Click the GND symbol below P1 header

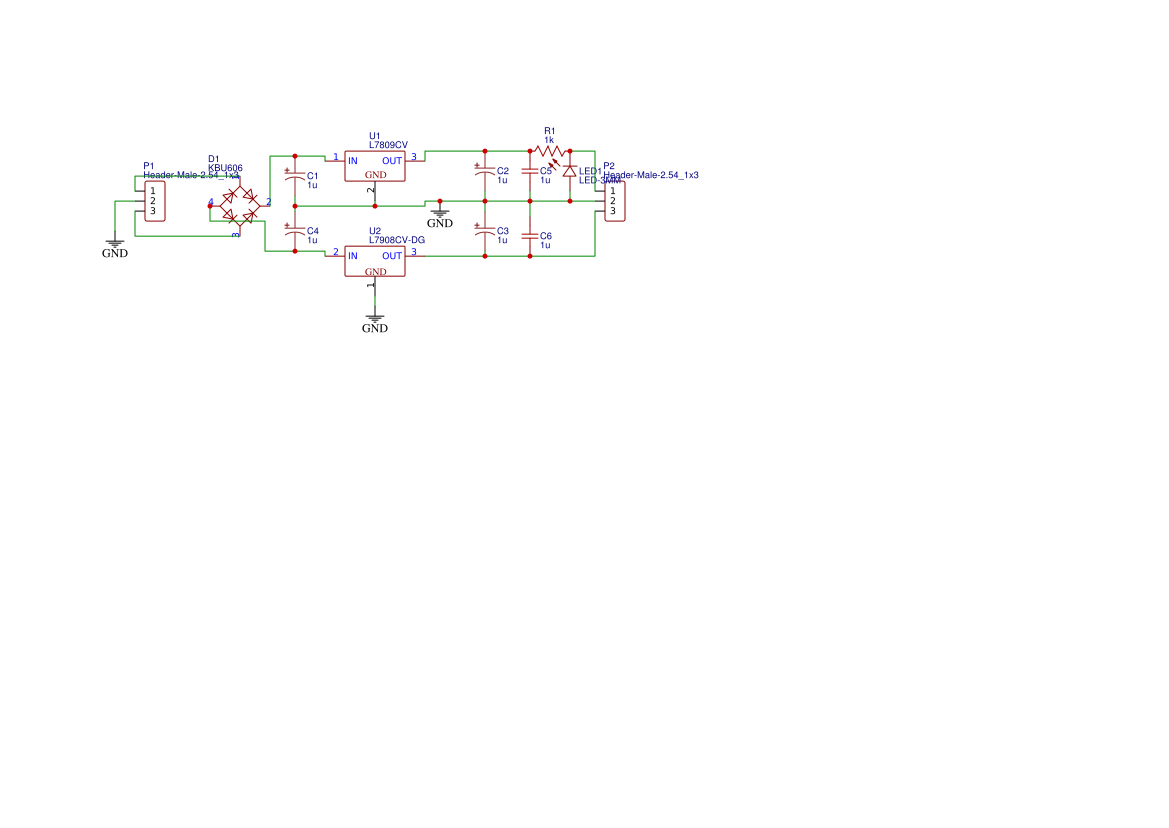(115, 248)
